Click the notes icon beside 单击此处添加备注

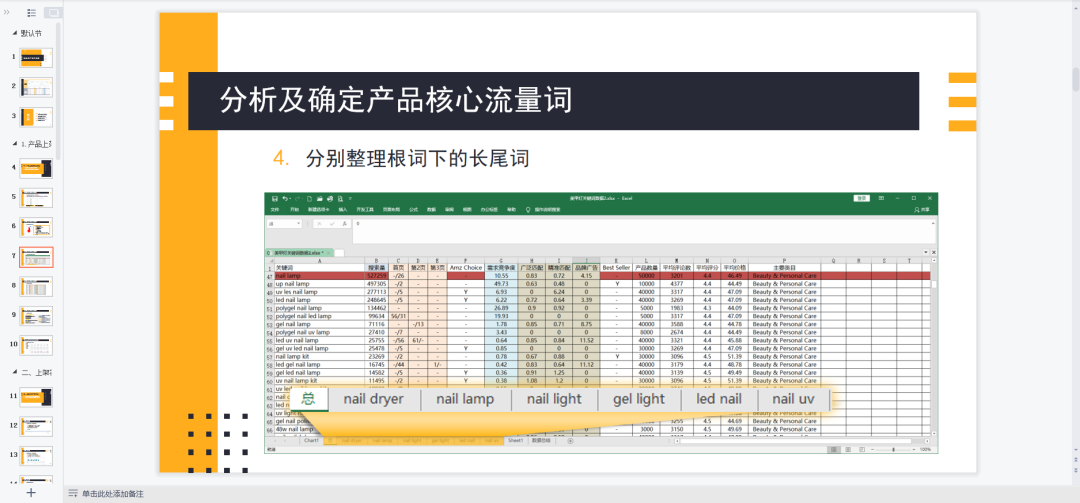pos(73,494)
